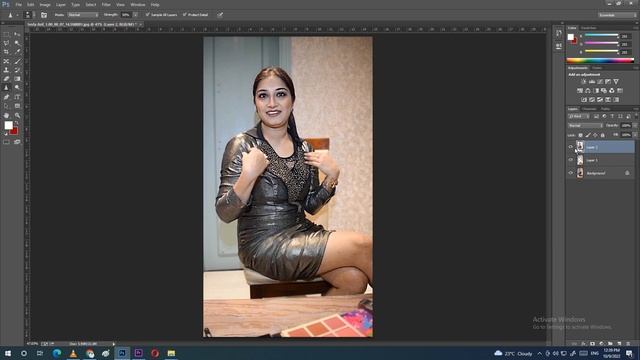Select the Eraser tool
Viewport: 640px width, 360px height.
point(7,79)
